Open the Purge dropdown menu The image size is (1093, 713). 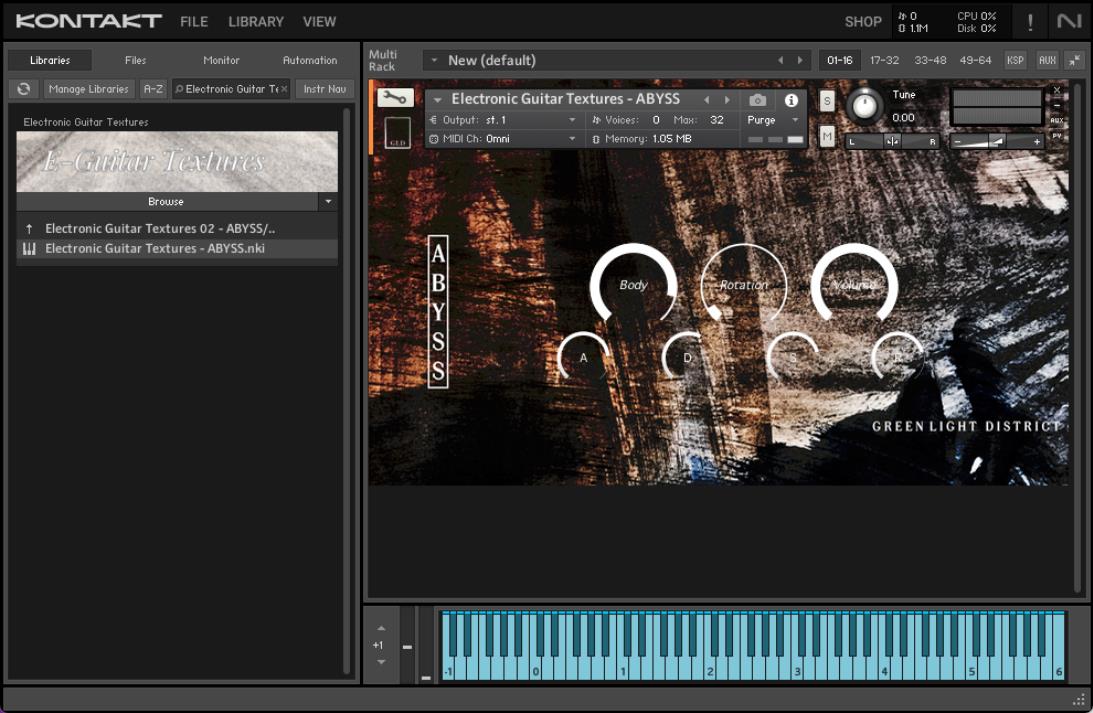(774, 120)
